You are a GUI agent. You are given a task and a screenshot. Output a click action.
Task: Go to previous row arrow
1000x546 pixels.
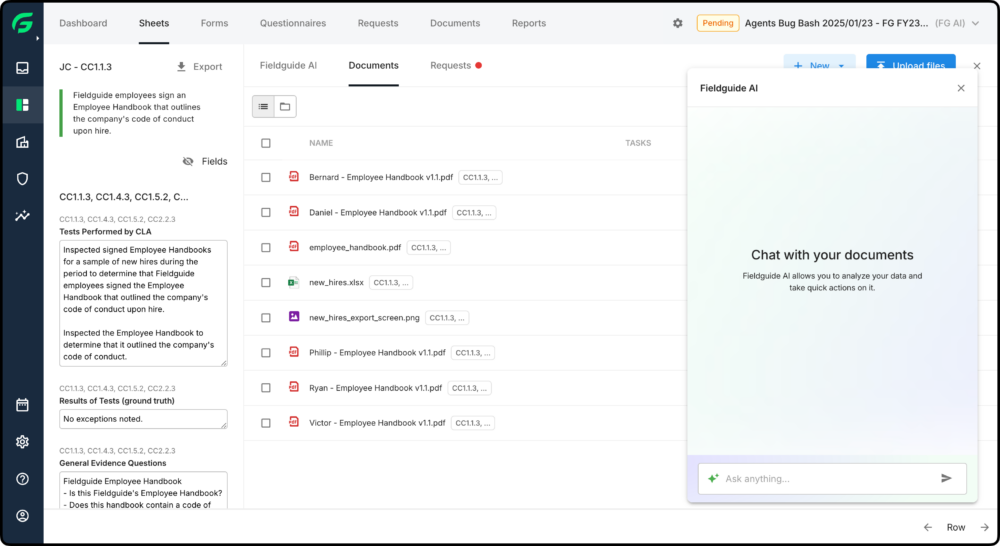point(927,528)
